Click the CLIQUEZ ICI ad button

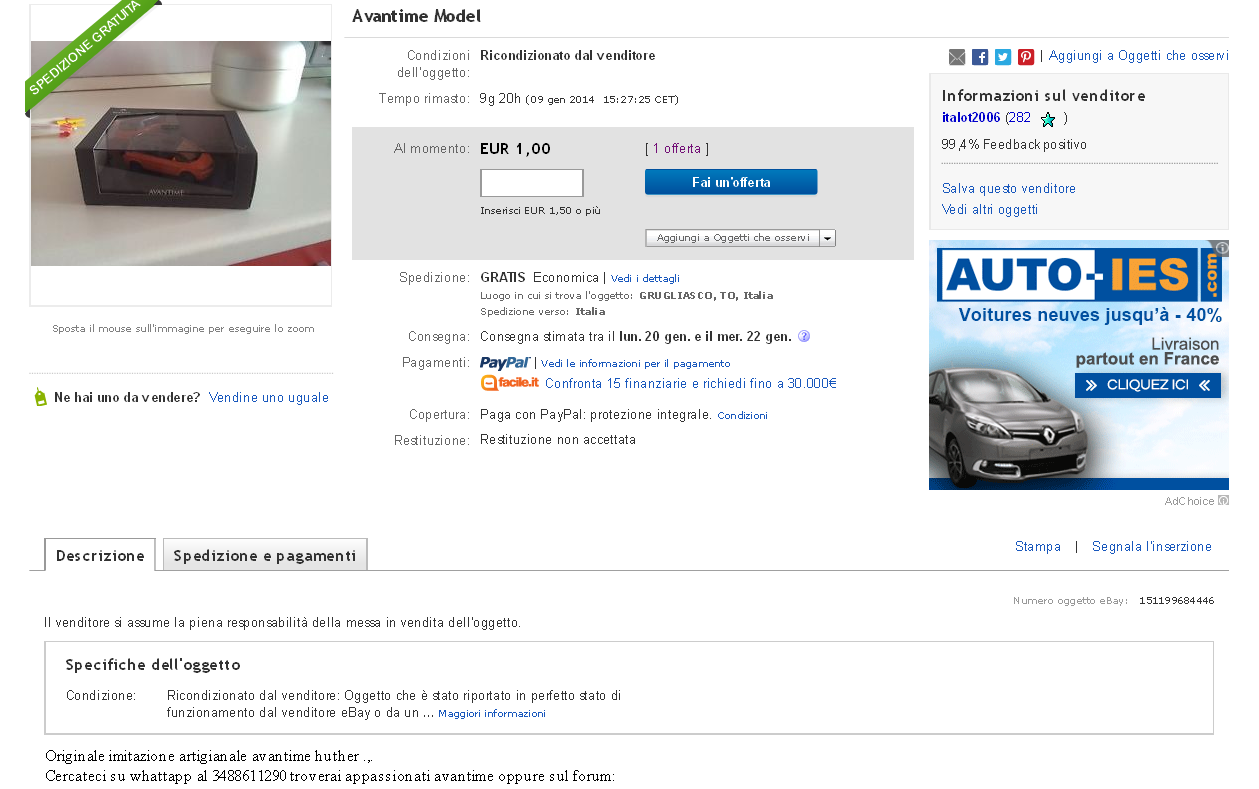tap(1148, 385)
